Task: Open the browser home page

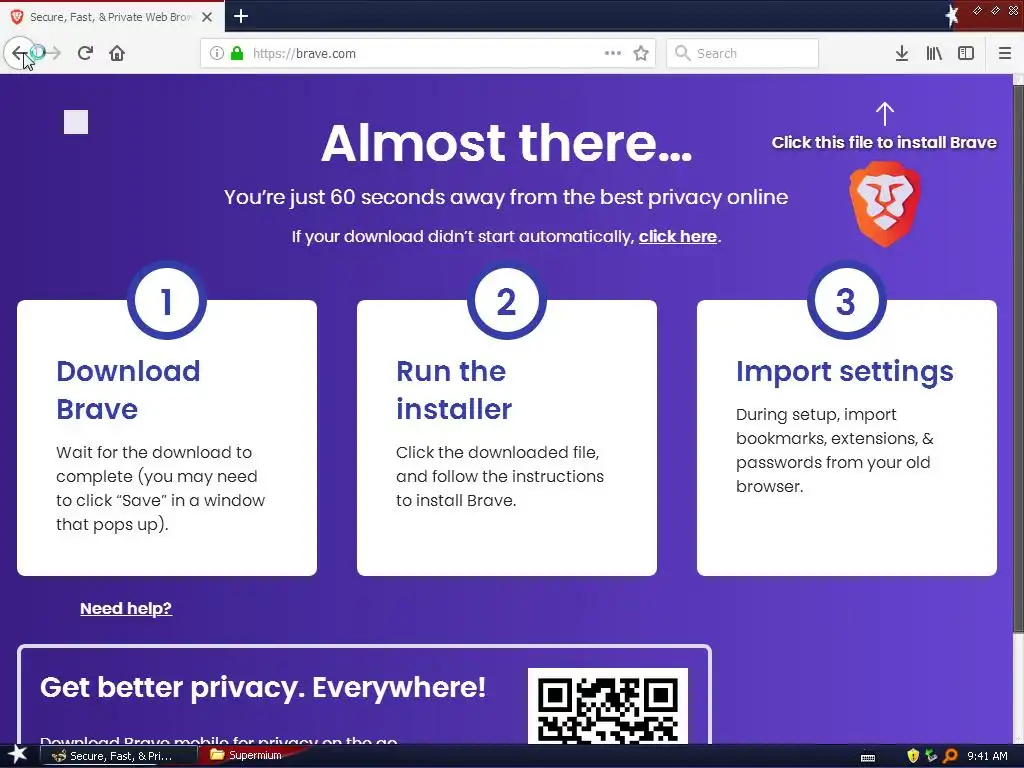Action: 117,53
